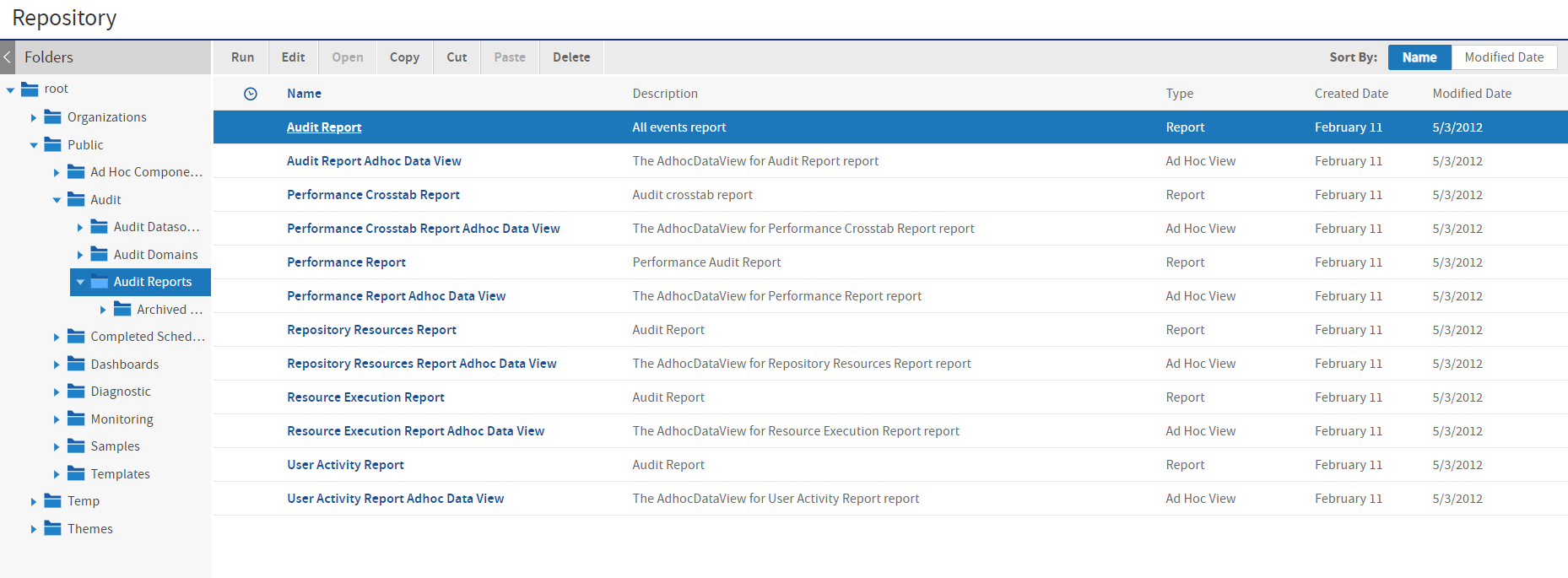Open the Performance Report link
The height and width of the screenshot is (578, 1568).
[346, 262]
